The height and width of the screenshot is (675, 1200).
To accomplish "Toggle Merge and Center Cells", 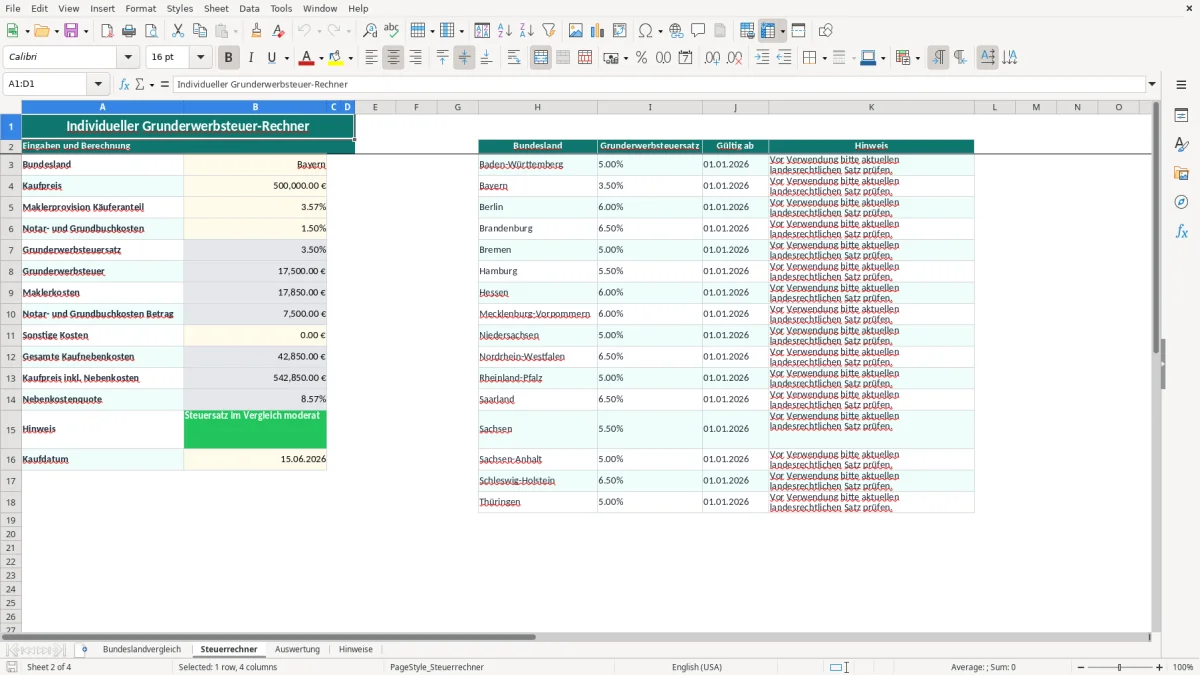I will coord(541,58).
